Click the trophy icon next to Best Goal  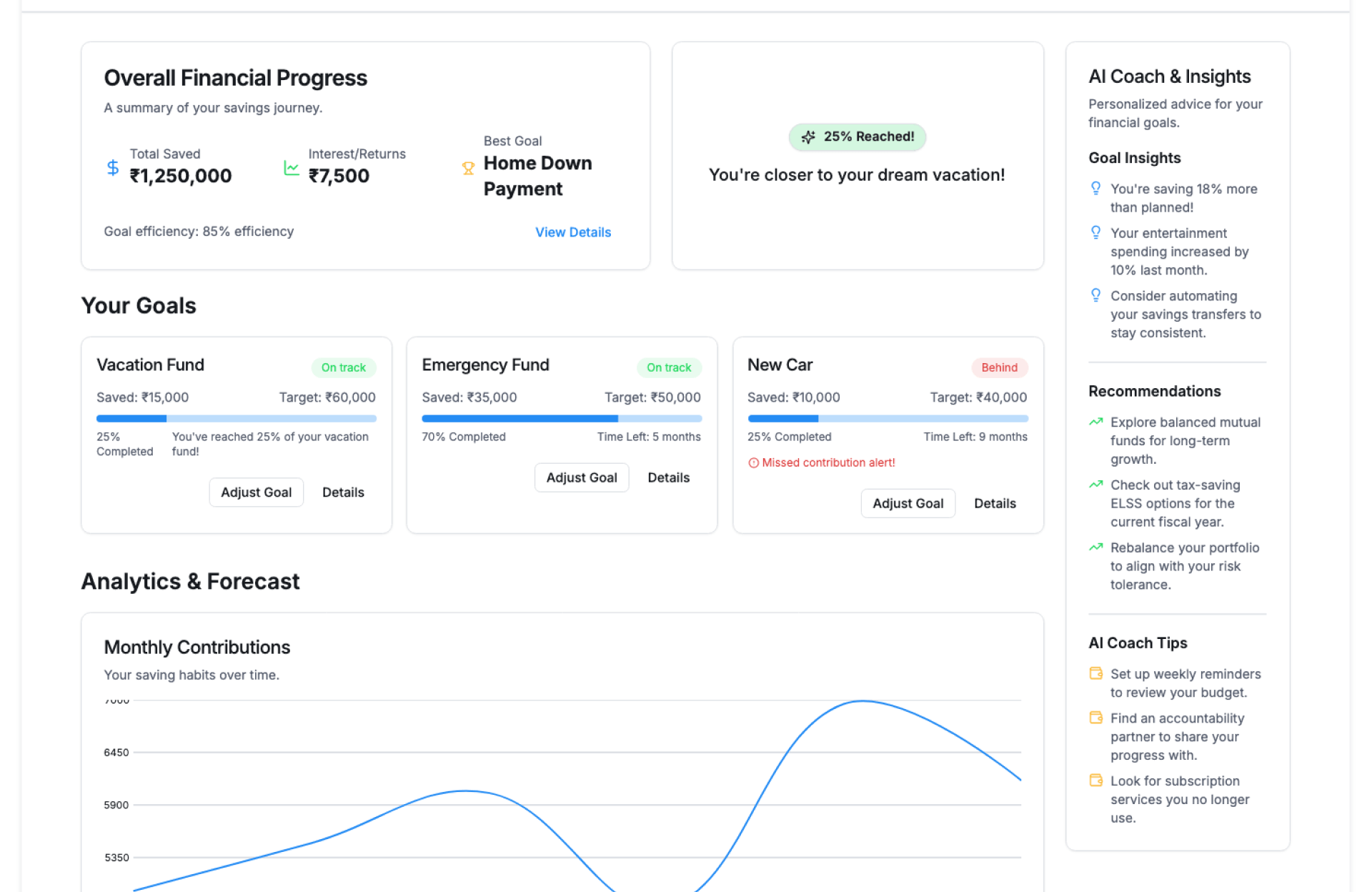pyautogui.click(x=468, y=168)
